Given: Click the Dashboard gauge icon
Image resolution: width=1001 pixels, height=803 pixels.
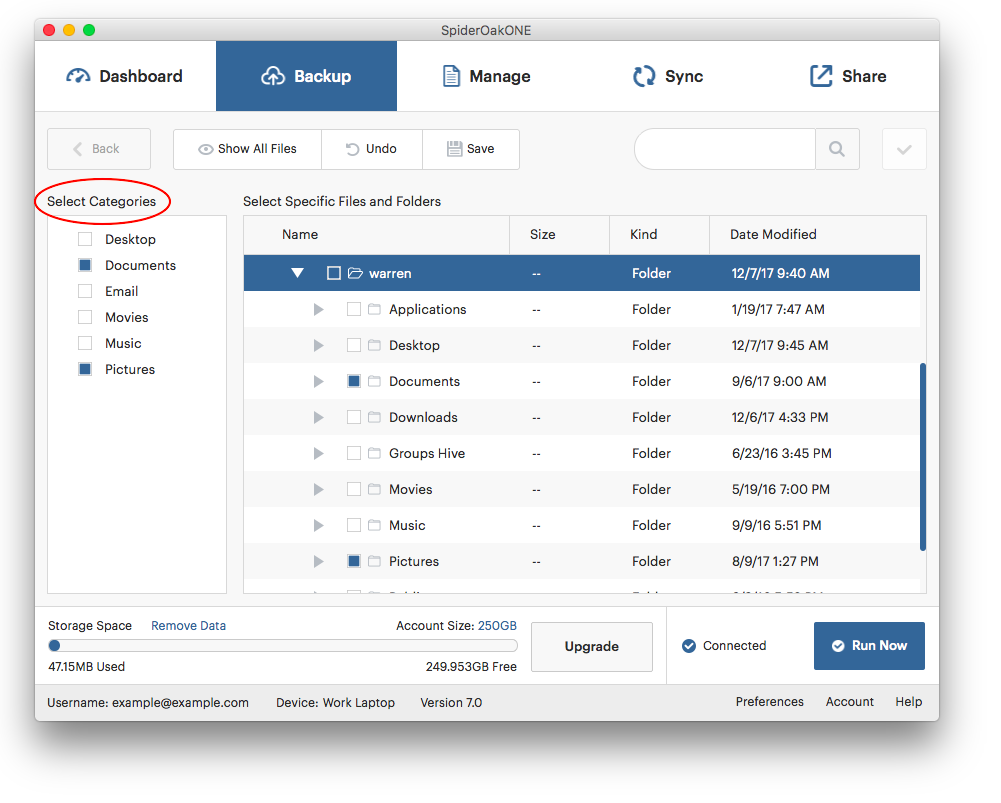Looking at the screenshot, I should 78,76.
